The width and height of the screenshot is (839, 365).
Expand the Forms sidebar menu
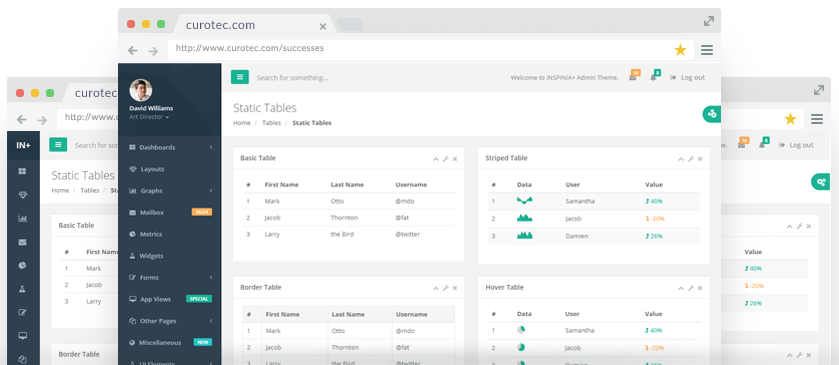[x=170, y=277]
